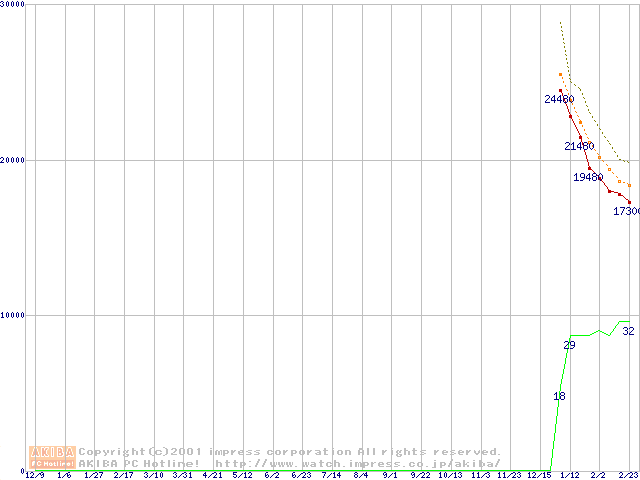Click the 1/27 date label
Screen dimensions: 640x480
(94, 476)
